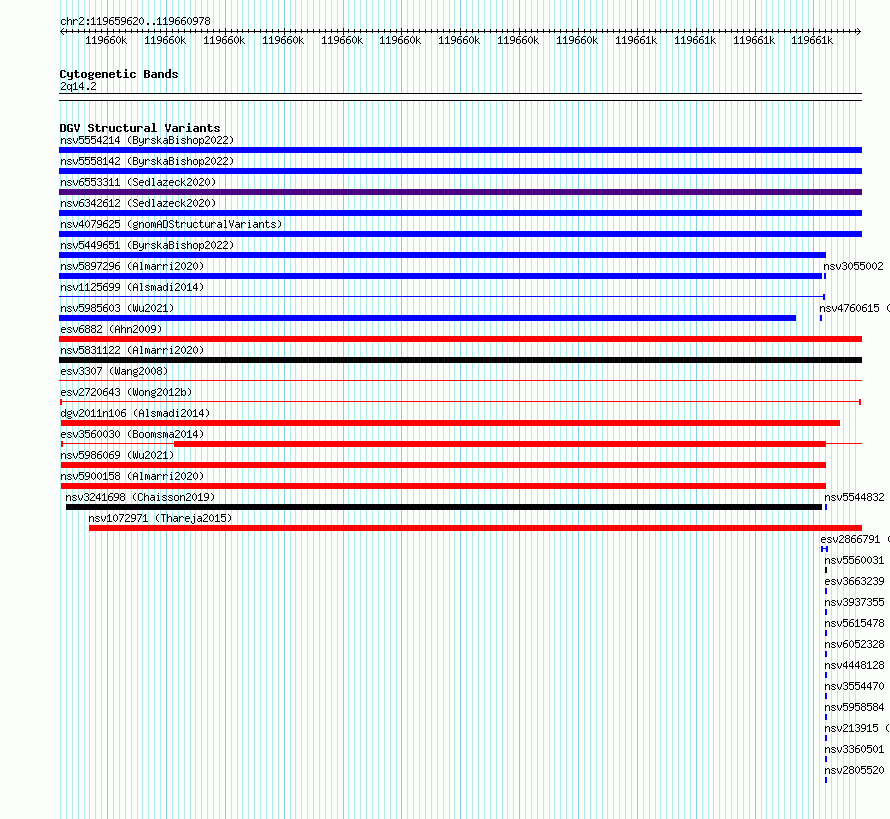Open nsv5831122 (Almarri2020) label
The image size is (890, 819).
click(x=132, y=350)
